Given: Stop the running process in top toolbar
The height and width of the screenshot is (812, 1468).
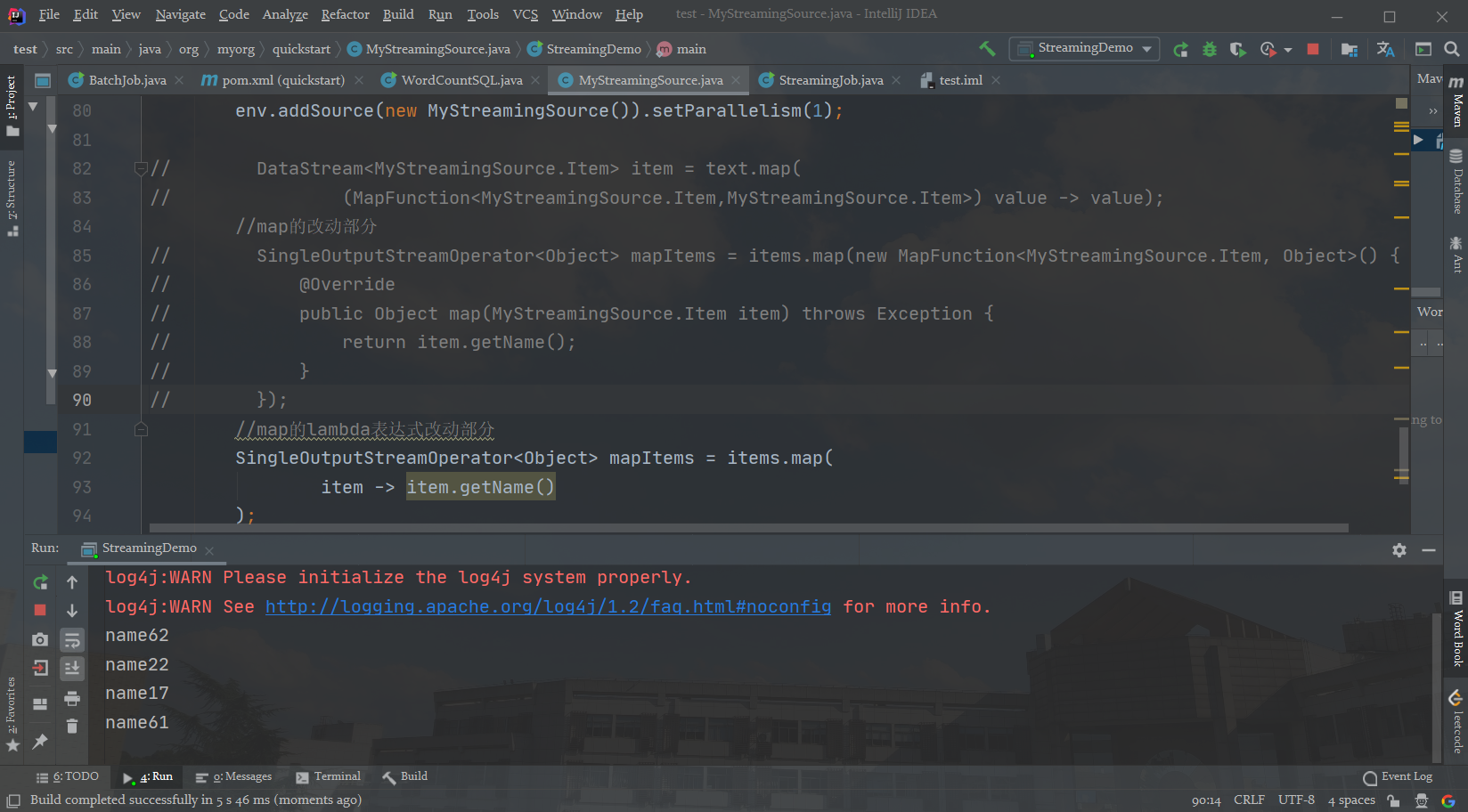Looking at the screenshot, I should tap(1312, 49).
